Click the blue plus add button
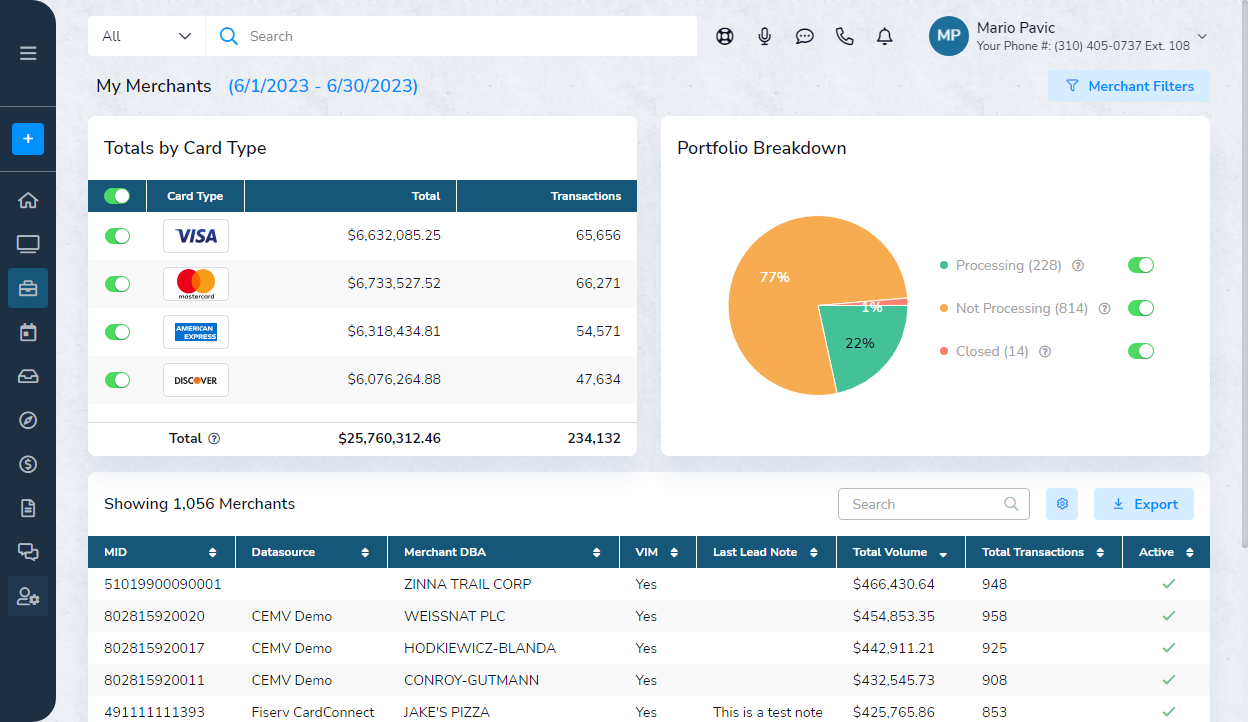 click(x=28, y=139)
